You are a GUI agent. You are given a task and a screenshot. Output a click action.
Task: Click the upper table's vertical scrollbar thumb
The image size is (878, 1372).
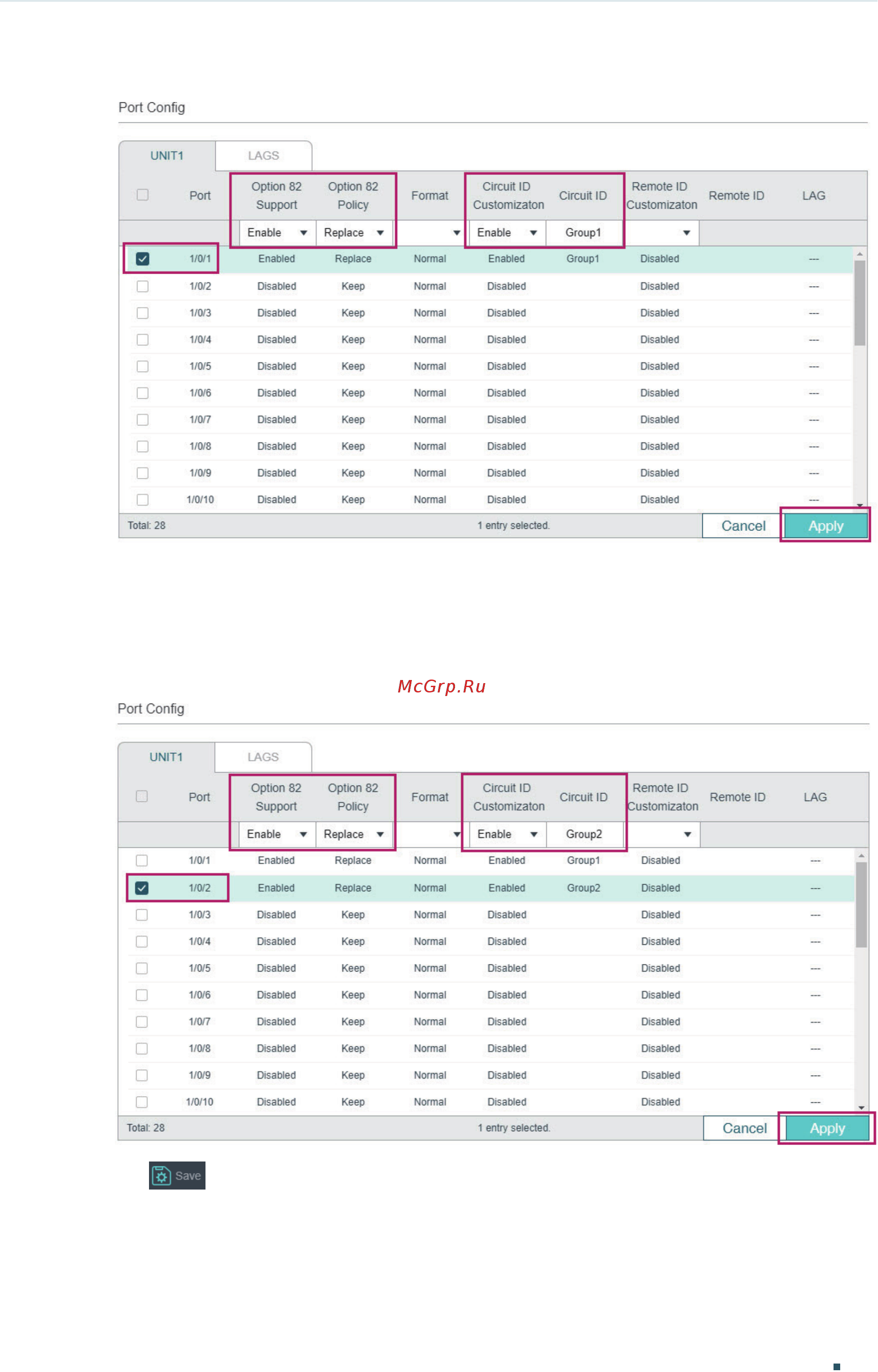(860, 304)
